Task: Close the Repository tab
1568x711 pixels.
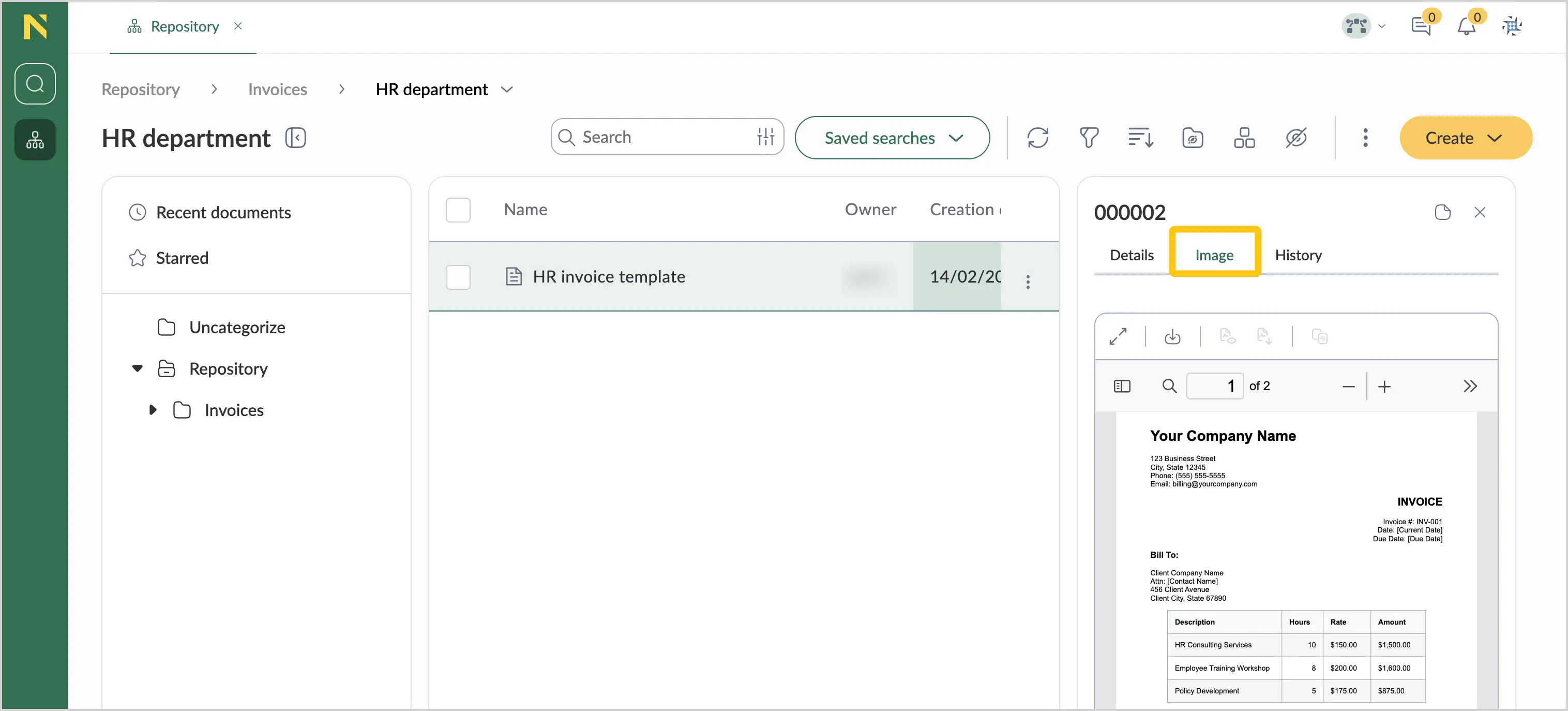Action: click(x=238, y=26)
